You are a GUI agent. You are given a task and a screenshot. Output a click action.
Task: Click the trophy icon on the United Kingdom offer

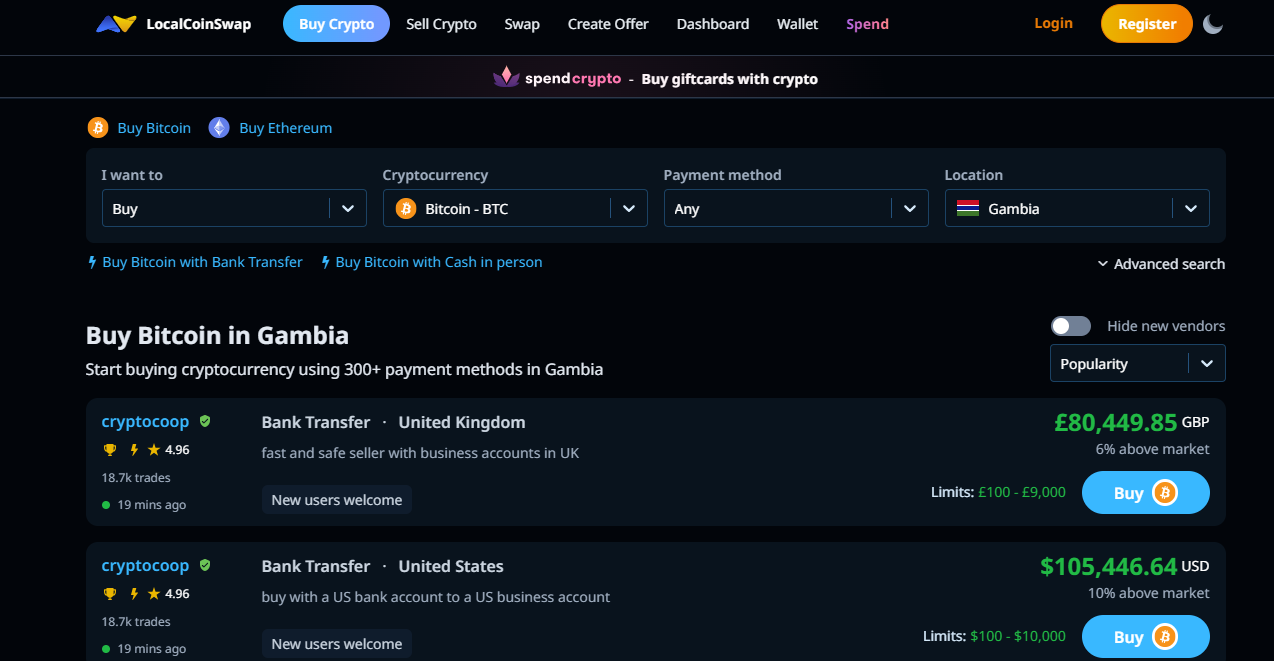coord(110,450)
